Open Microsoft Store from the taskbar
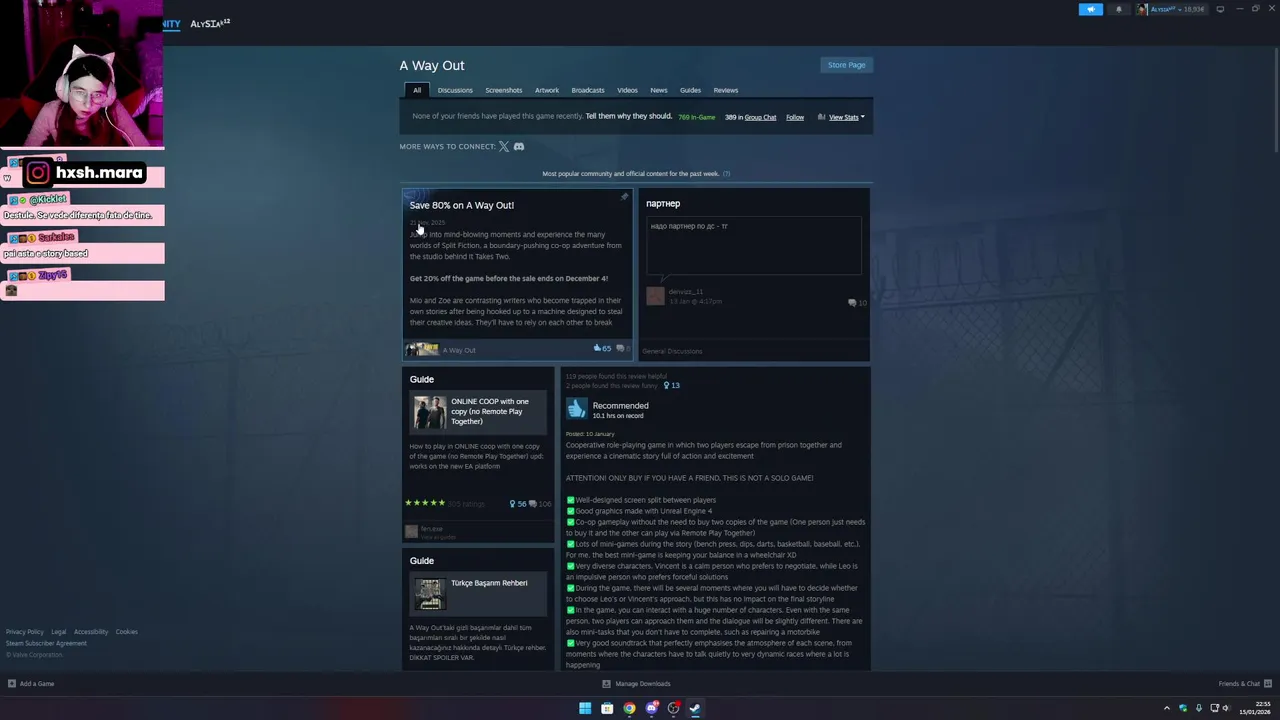Image resolution: width=1280 pixels, height=720 pixels. (x=607, y=708)
